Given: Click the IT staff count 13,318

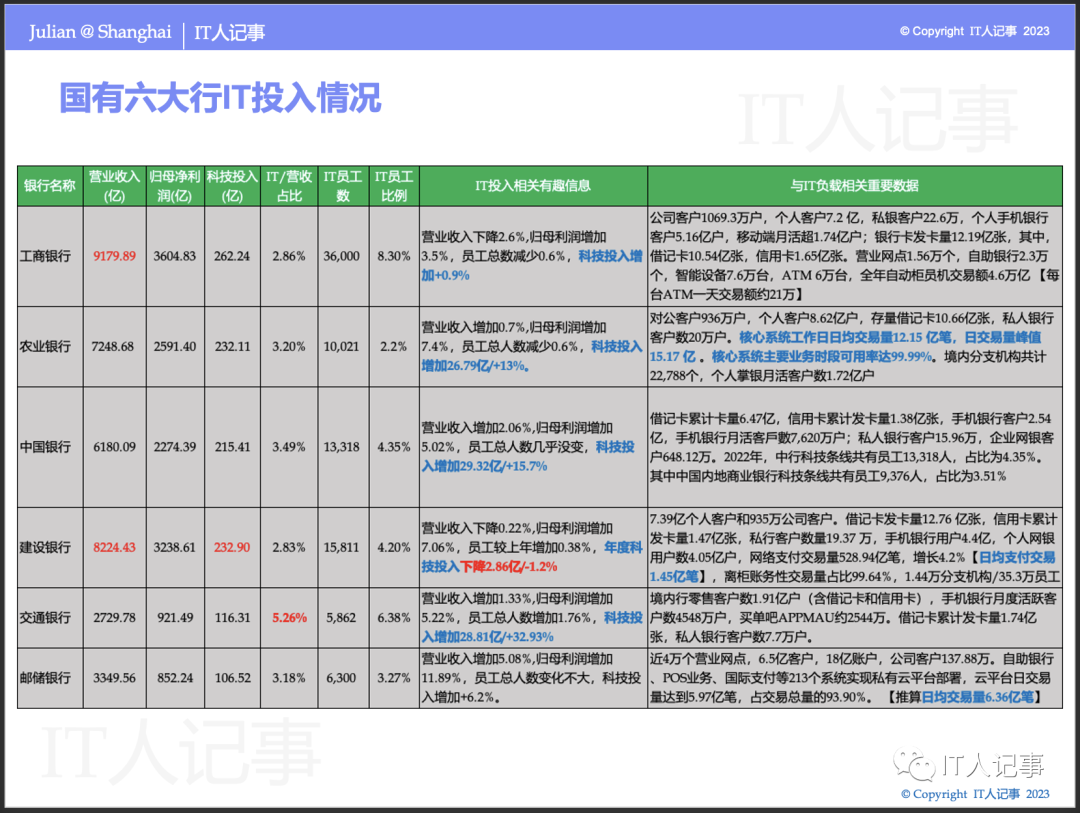Looking at the screenshot, I should pyautogui.click(x=342, y=447).
